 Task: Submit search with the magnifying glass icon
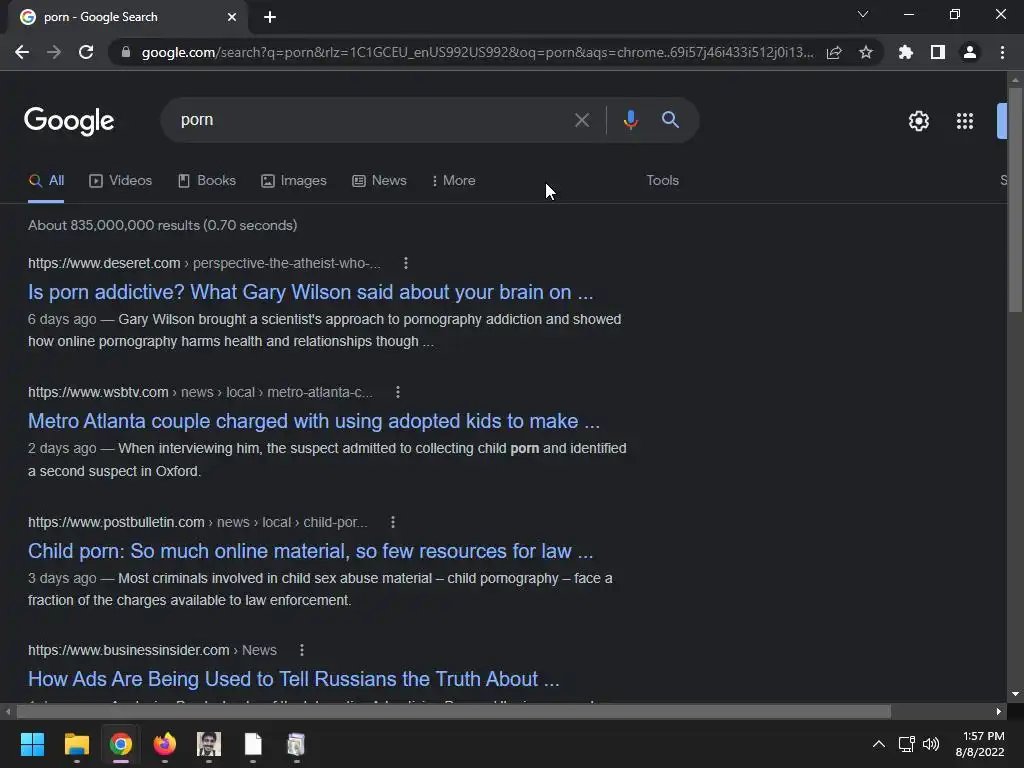click(670, 120)
